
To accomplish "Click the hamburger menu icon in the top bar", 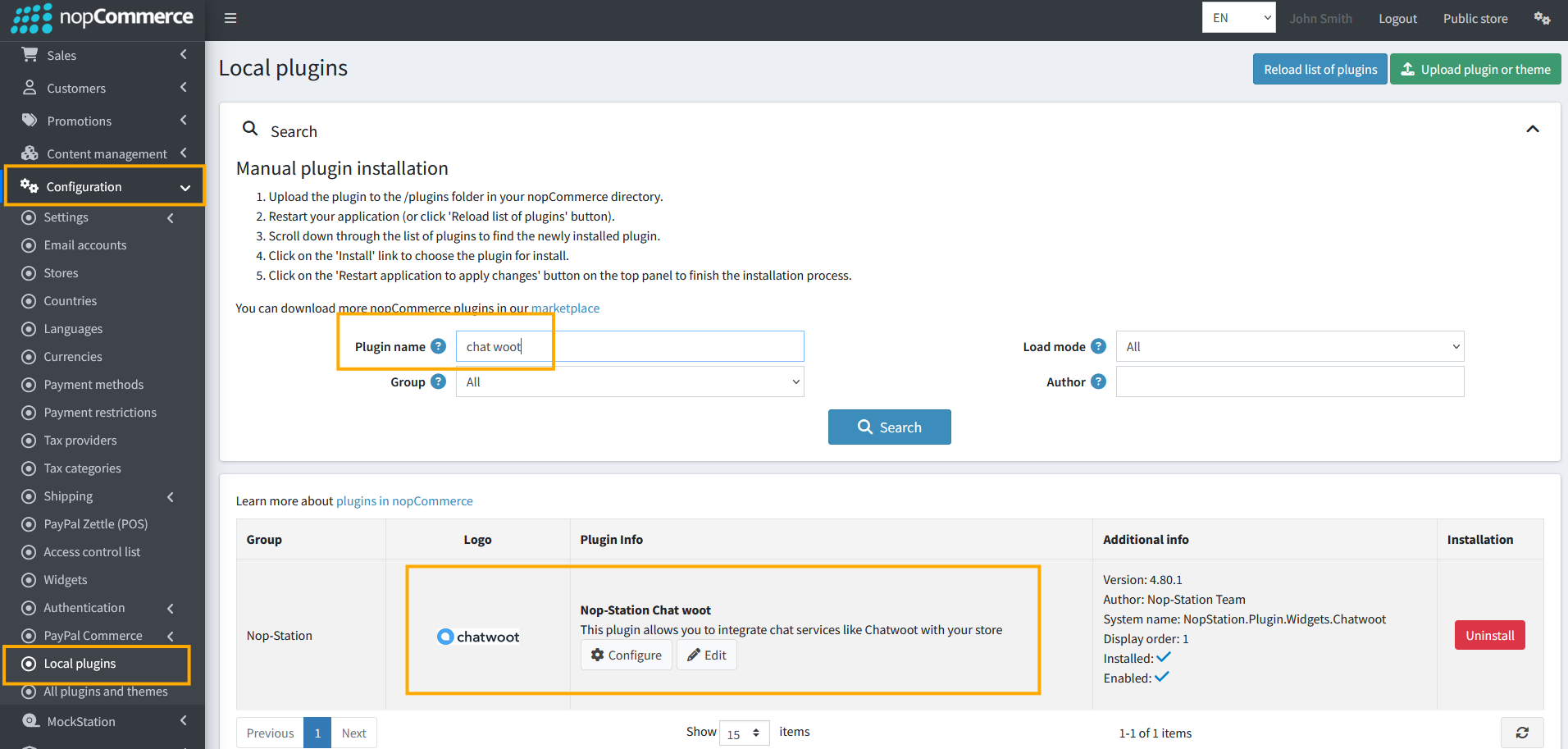I will coord(230,18).
